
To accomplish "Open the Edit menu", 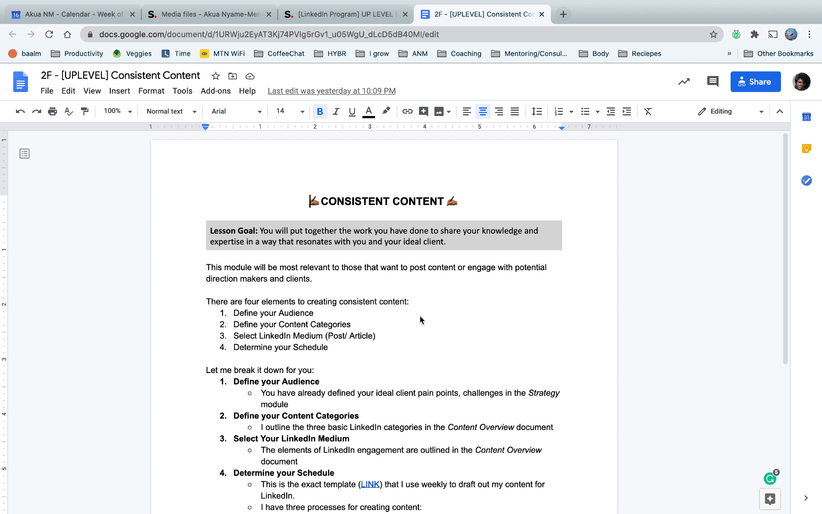I will (x=68, y=91).
